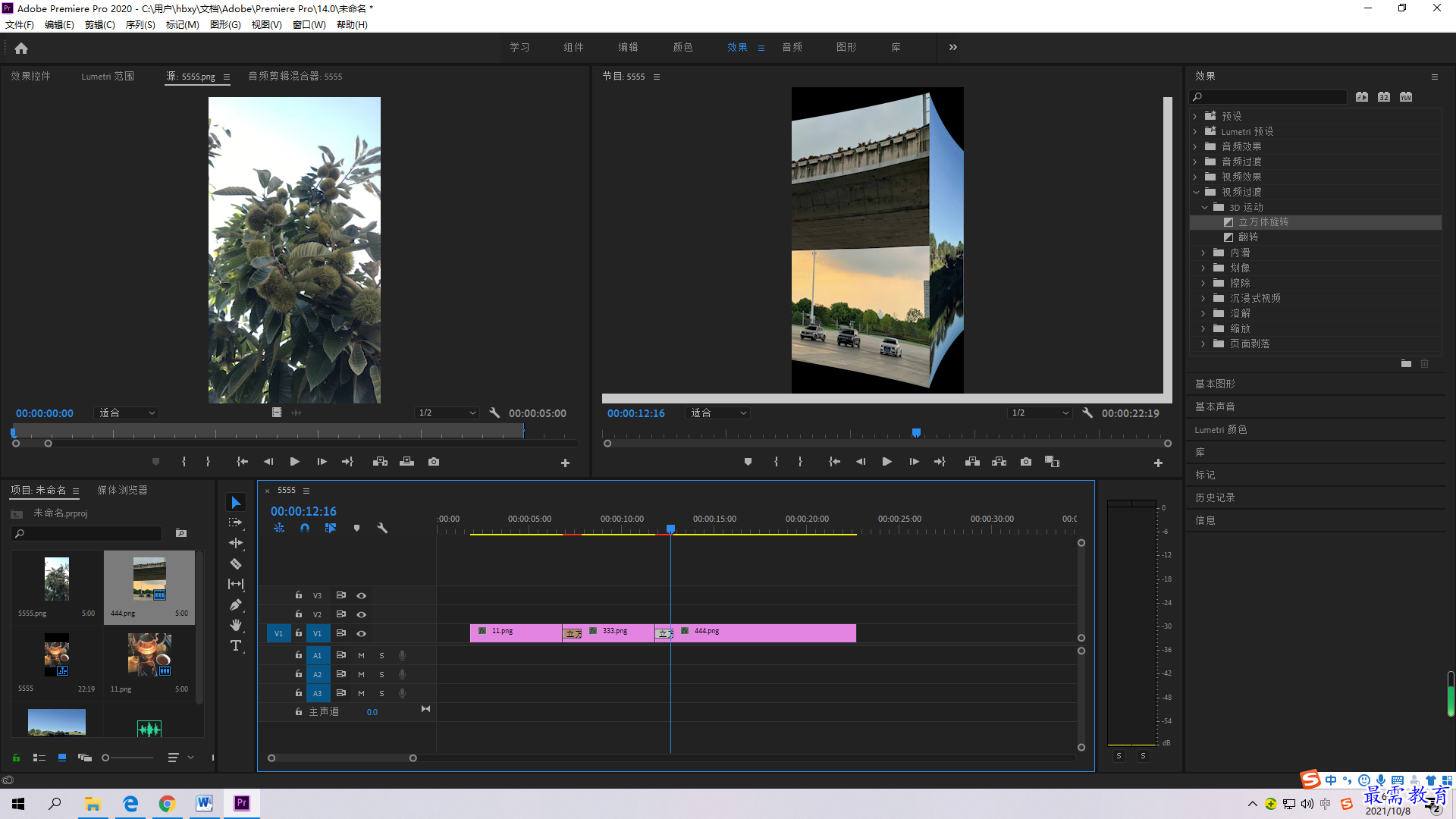Step forward one frame in program monitor
Viewport: 1456px width, 819px height.
pyautogui.click(x=914, y=462)
